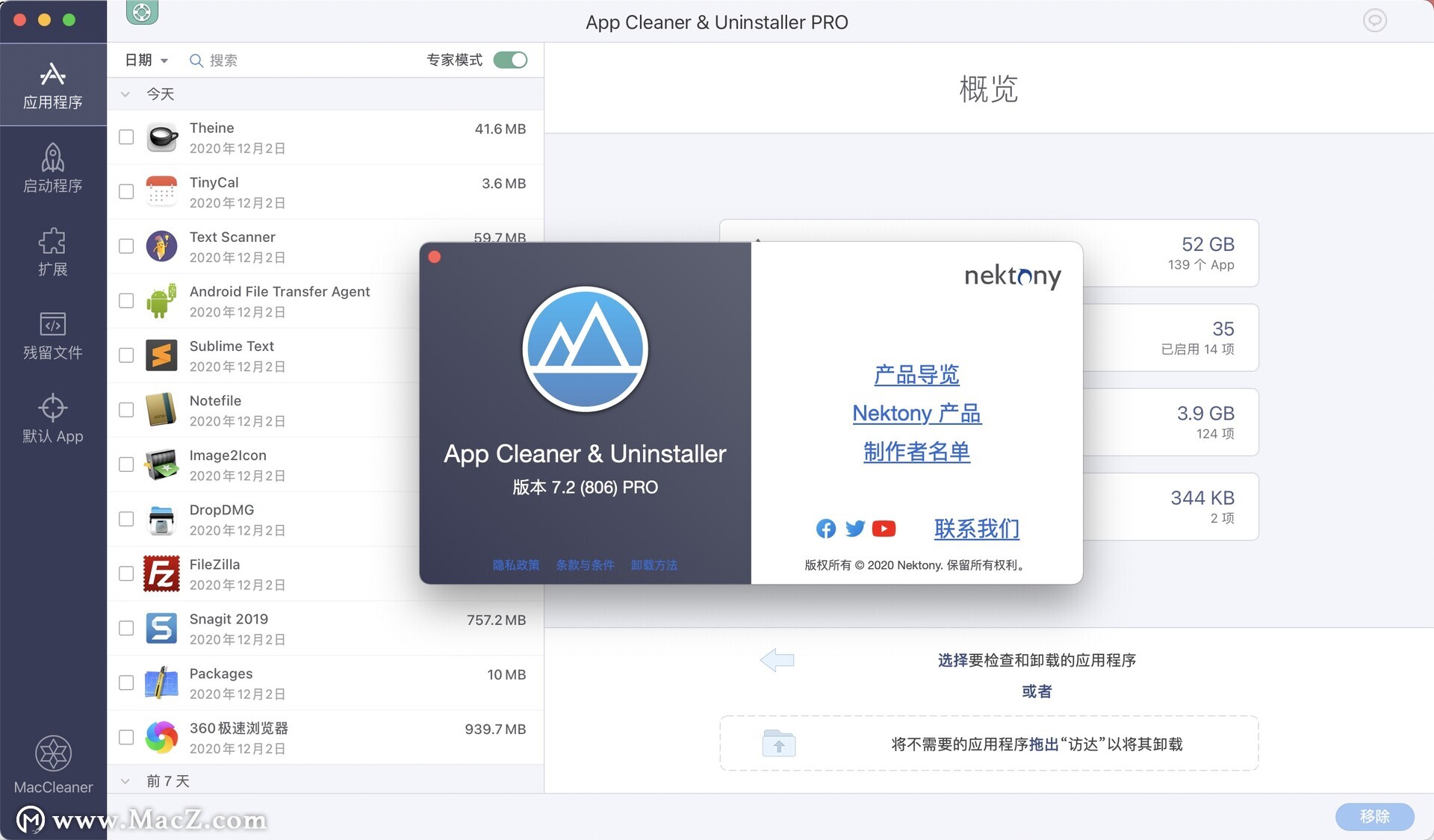Click the Packages app icon
This screenshot has height=840, width=1434.
[x=161, y=682]
